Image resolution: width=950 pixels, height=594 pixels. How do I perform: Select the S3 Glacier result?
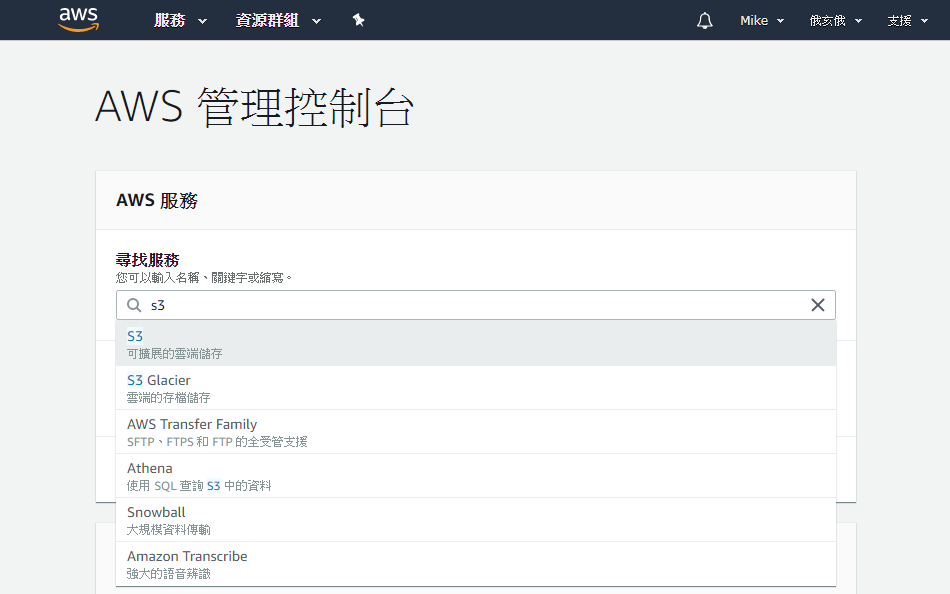tap(476, 388)
